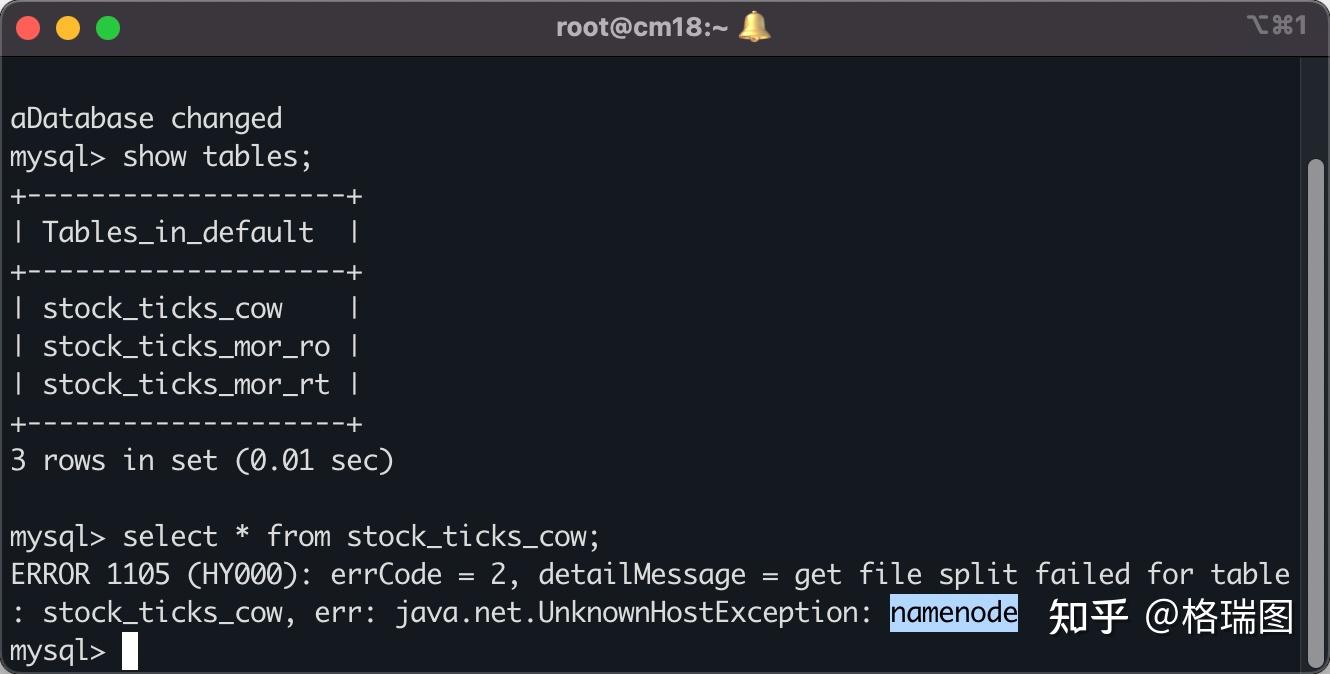Select the stock_ticks_mor_rt table row
The height and width of the screenshot is (674, 1330).
pos(186,385)
